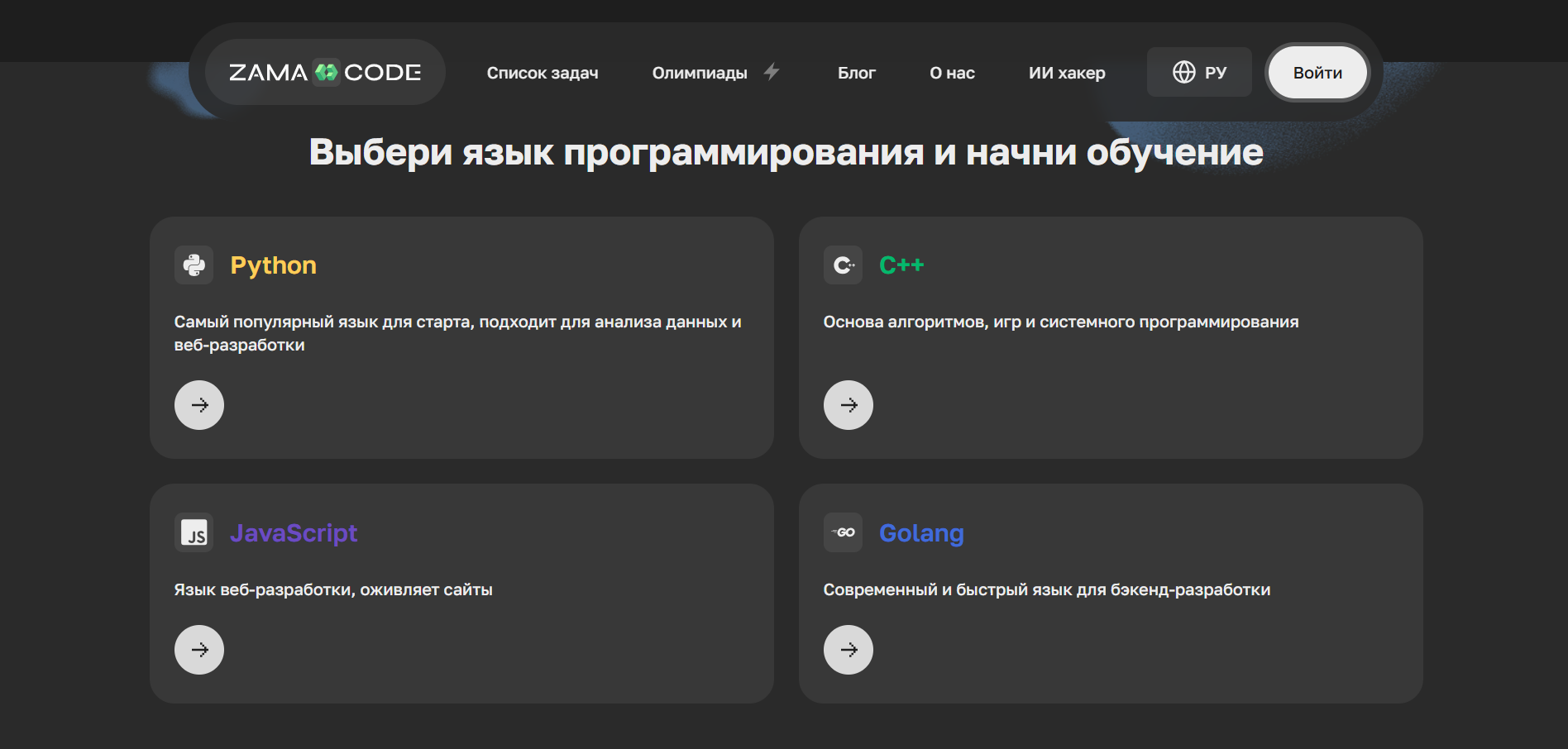Select the Python course card

[461, 337]
